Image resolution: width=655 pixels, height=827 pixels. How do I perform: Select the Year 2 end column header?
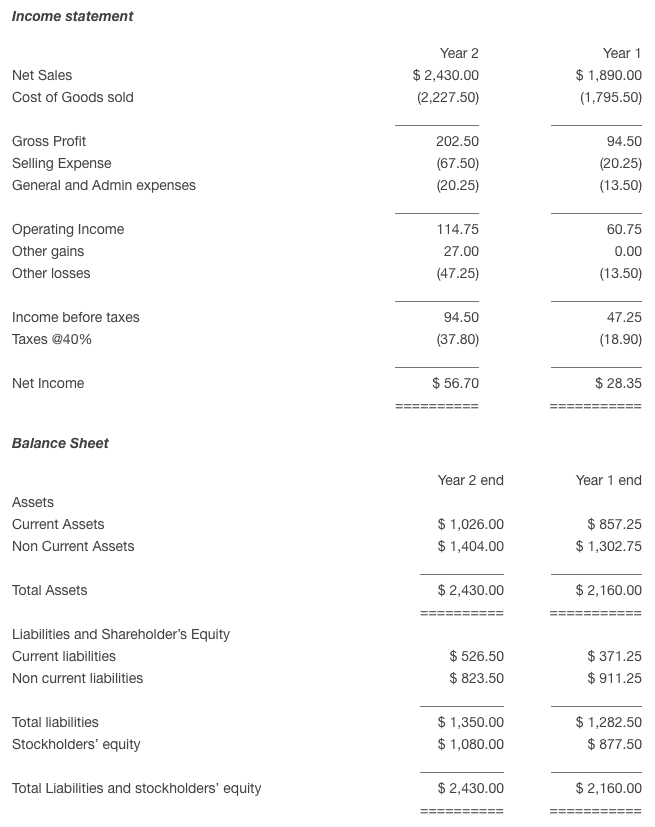click(x=470, y=480)
